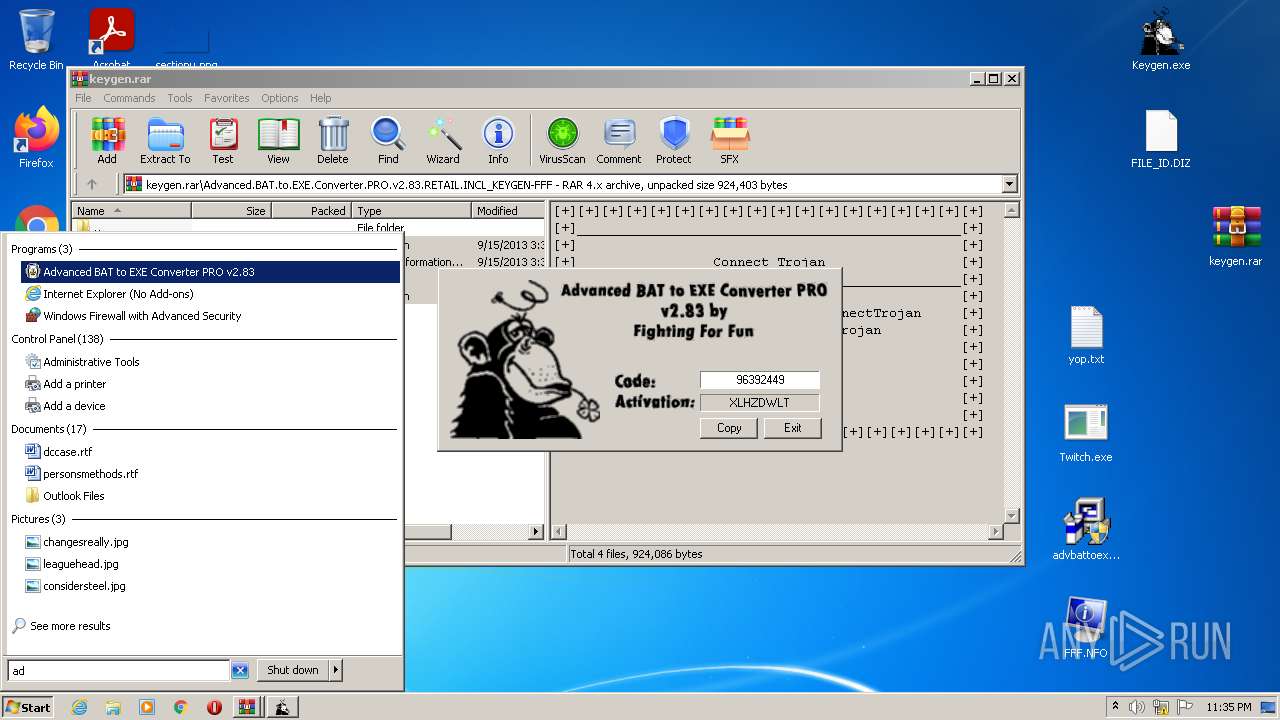Viewport: 1280px width, 720px height.
Task: Open Firefox desktop shortcut
Action: [x=36, y=138]
